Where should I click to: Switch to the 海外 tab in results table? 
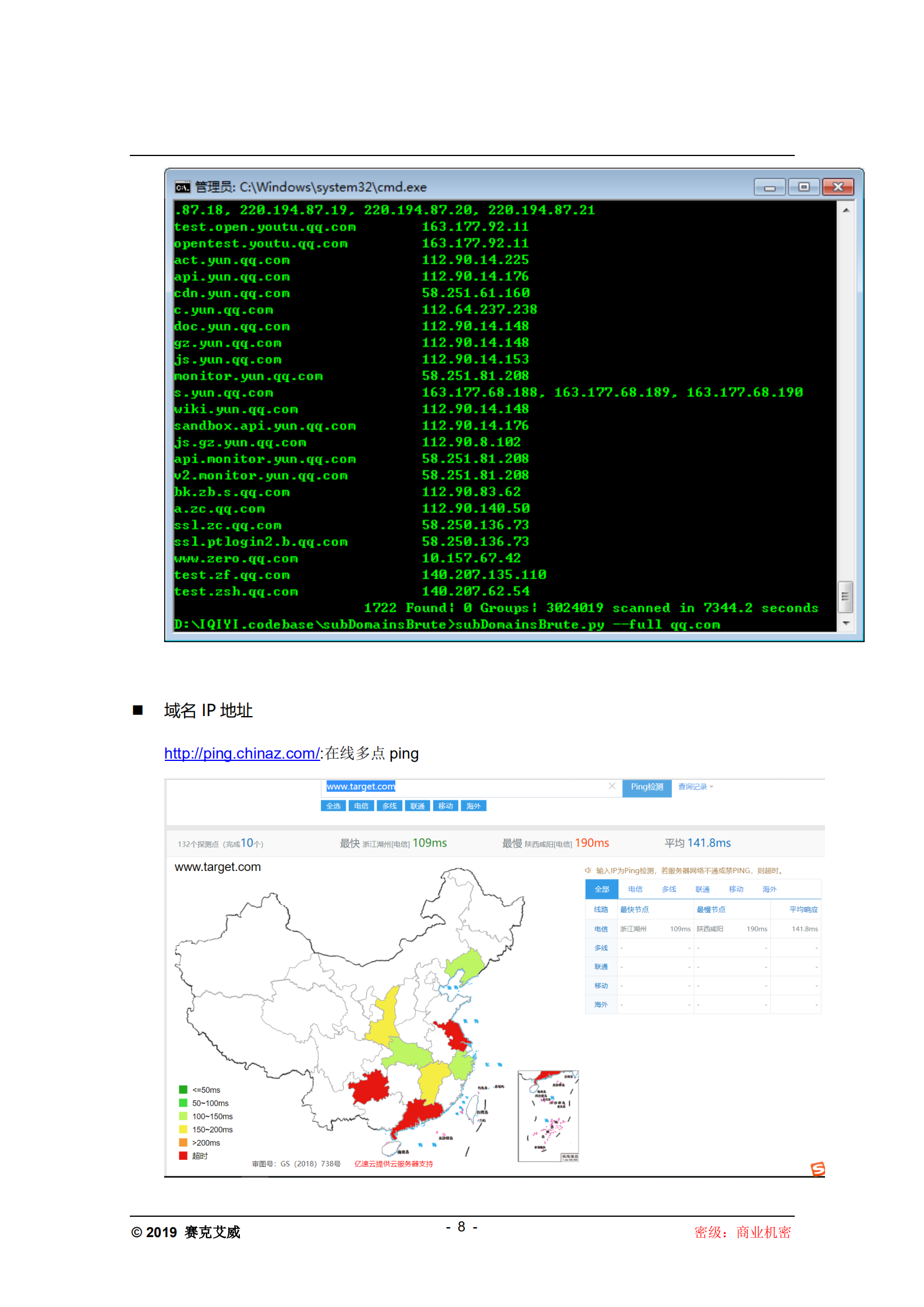coord(770,889)
